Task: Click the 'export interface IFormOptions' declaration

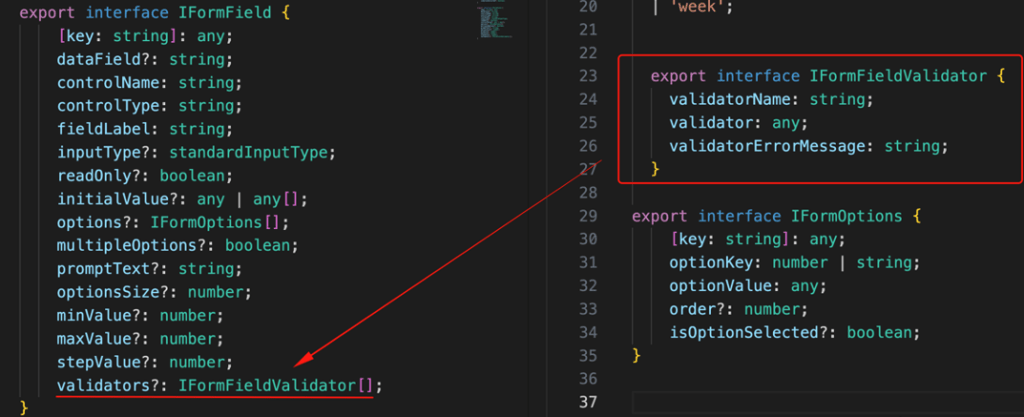Action: pyautogui.click(x=776, y=216)
